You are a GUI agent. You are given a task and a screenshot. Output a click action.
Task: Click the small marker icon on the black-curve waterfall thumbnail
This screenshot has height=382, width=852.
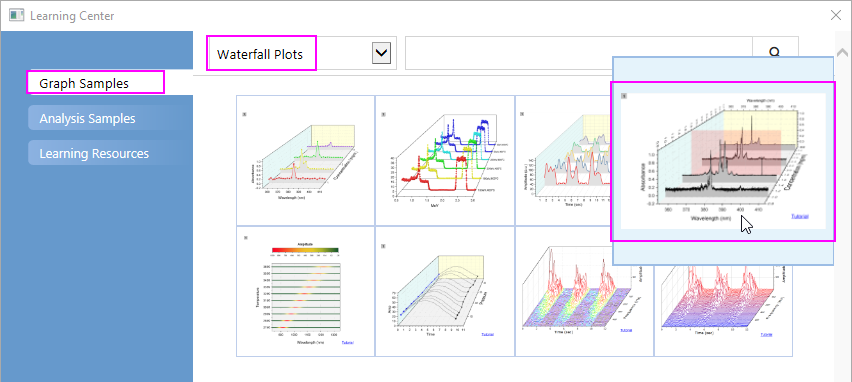(384, 246)
